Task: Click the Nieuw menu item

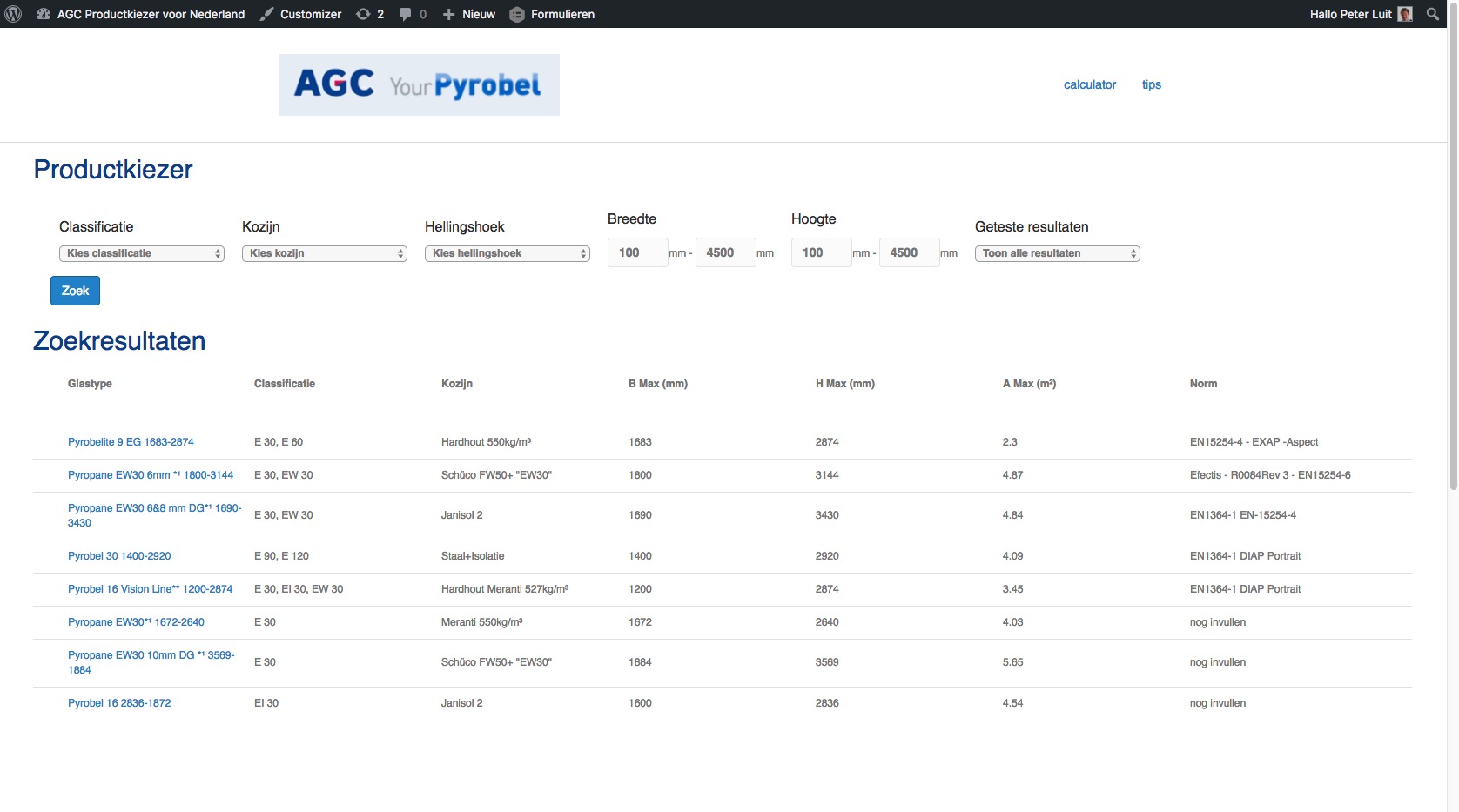Action: 468,14
